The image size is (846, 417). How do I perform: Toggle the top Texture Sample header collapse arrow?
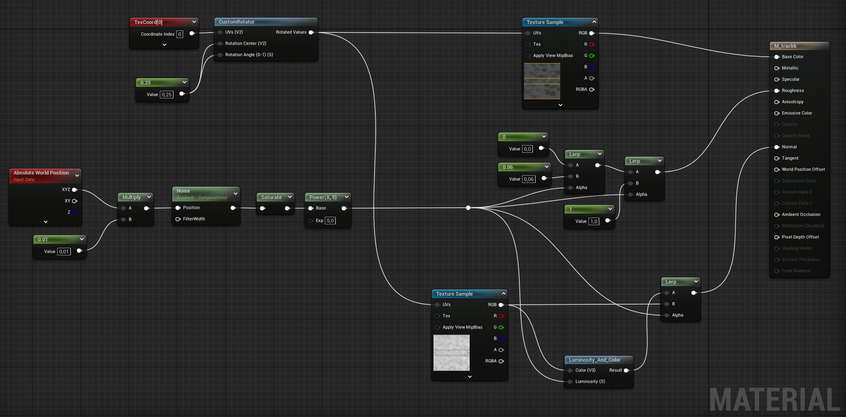593,22
